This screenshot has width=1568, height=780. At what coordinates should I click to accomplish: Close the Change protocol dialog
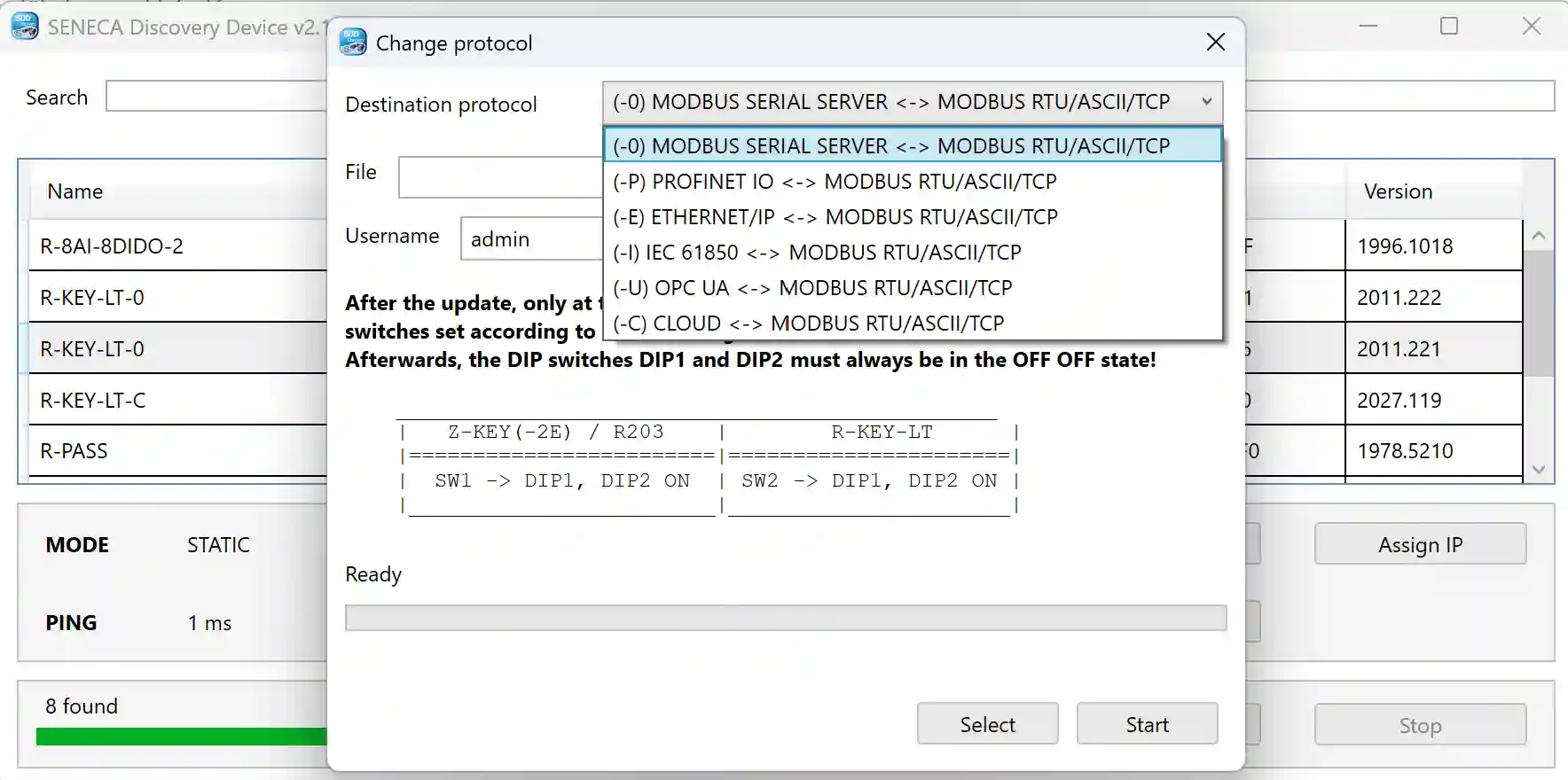click(x=1216, y=42)
